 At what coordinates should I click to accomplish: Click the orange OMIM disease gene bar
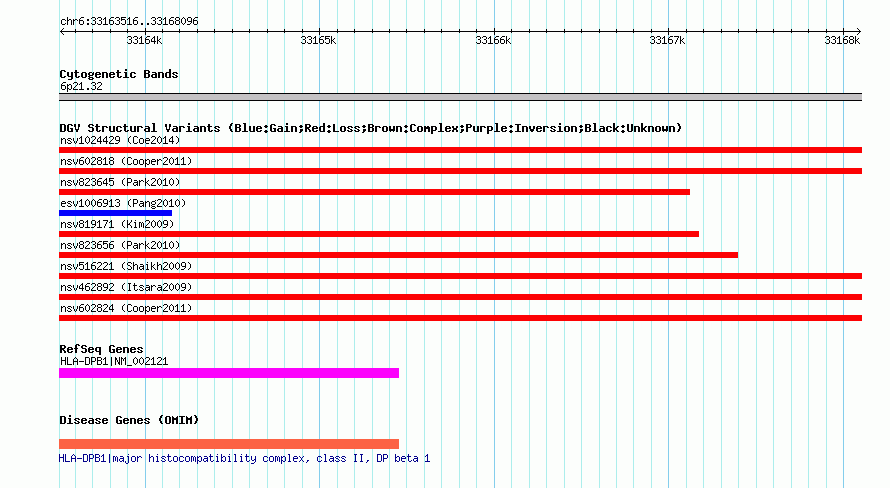tap(229, 444)
